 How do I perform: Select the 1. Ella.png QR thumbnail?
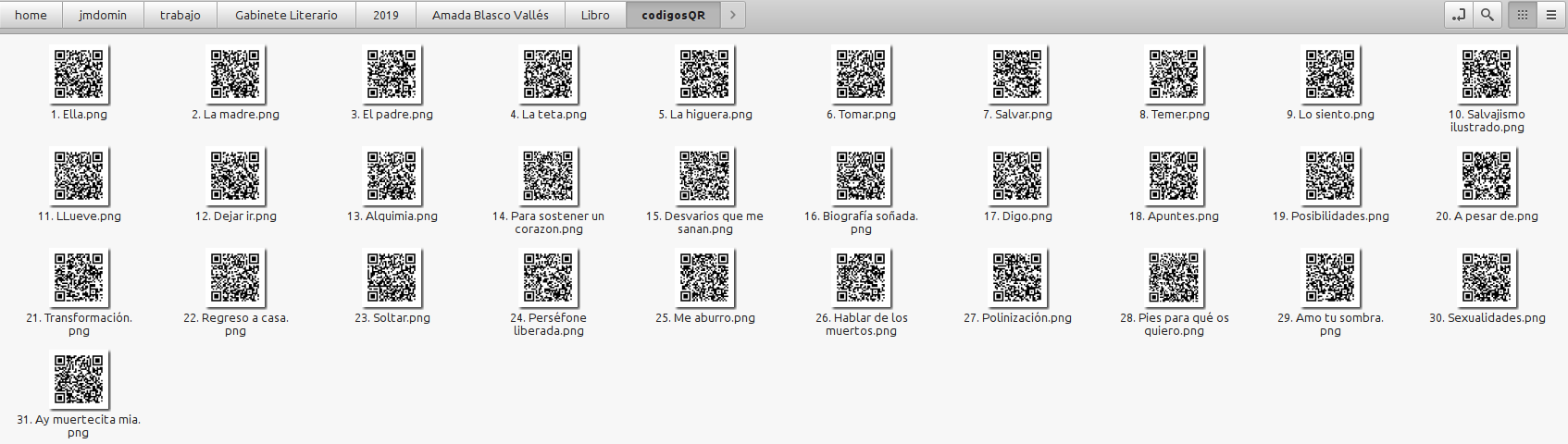(x=79, y=74)
